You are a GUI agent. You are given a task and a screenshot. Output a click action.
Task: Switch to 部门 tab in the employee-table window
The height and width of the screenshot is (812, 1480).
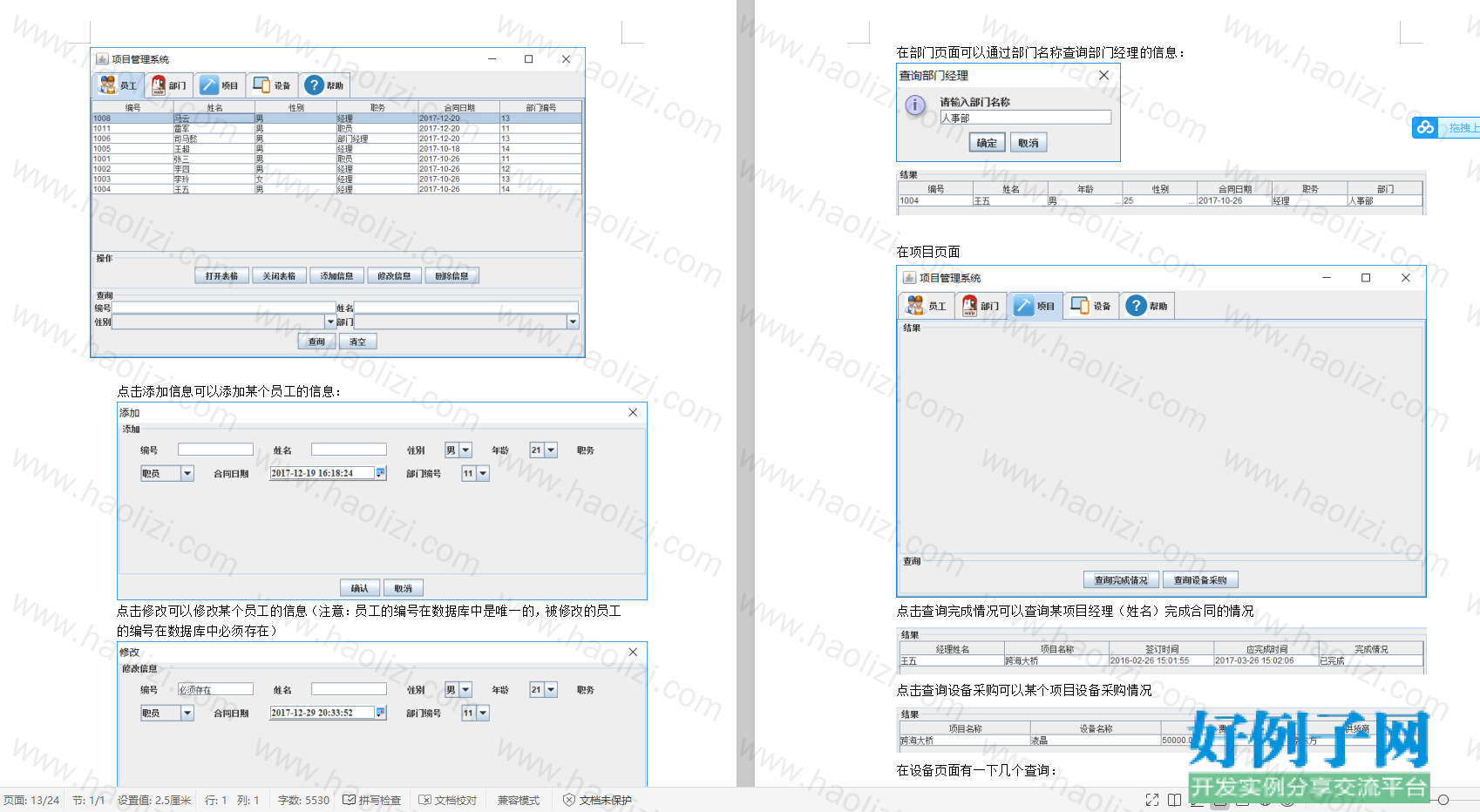[169, 85]
